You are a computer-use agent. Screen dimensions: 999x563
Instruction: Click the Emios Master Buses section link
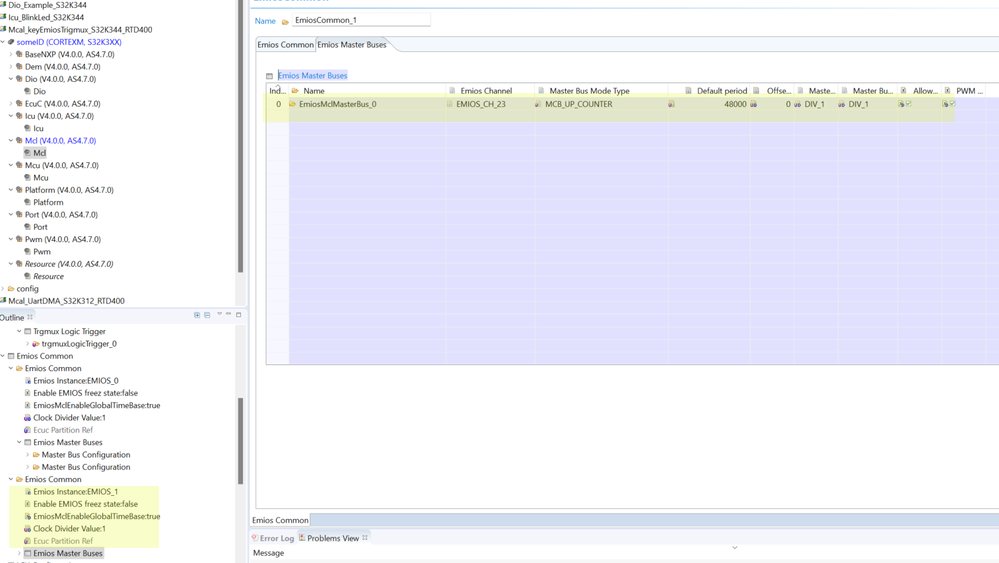click(312, 75)
